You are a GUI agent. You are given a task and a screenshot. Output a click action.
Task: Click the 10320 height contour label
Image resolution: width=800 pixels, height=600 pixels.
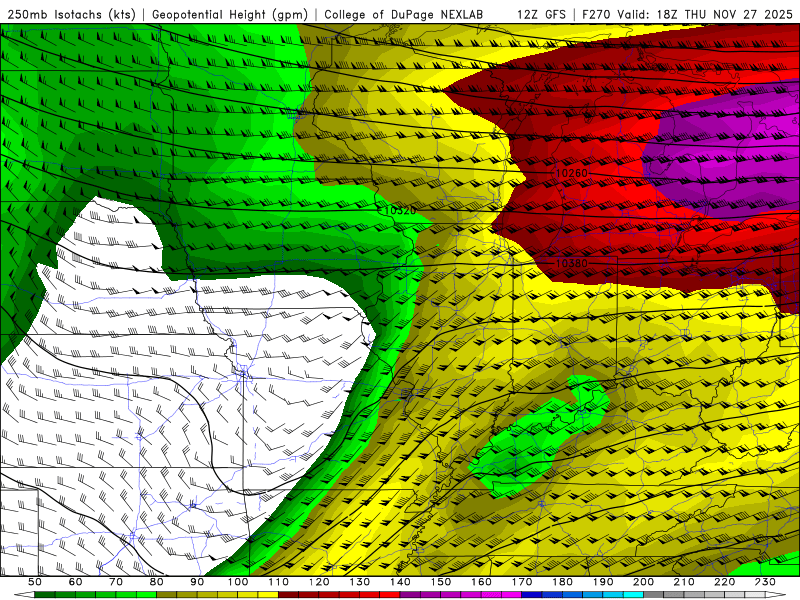point(399,210)
